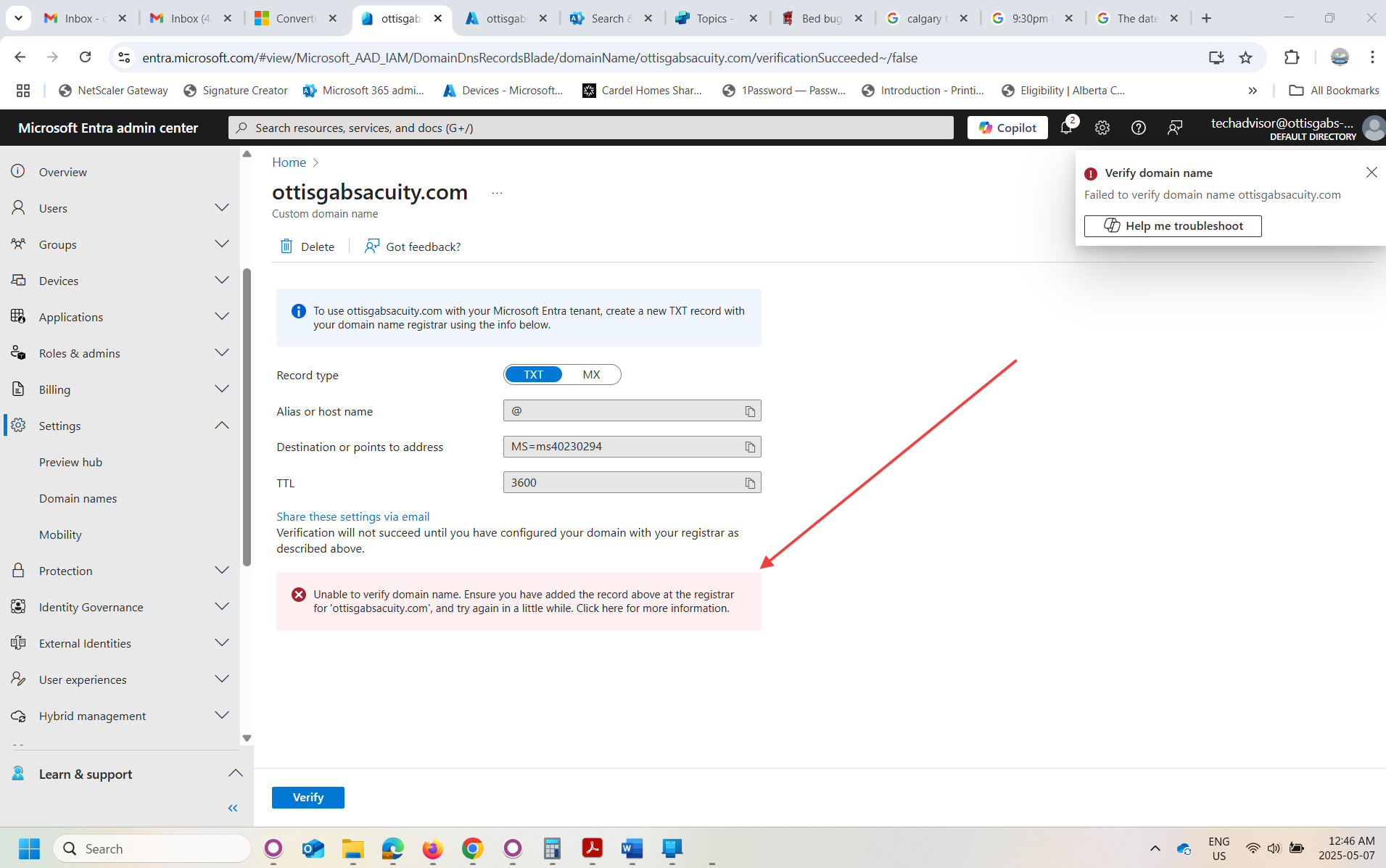Expand the Roles & admins section
The width and height of the screenshot is (1386, 868).
click(x=222, y=353)
